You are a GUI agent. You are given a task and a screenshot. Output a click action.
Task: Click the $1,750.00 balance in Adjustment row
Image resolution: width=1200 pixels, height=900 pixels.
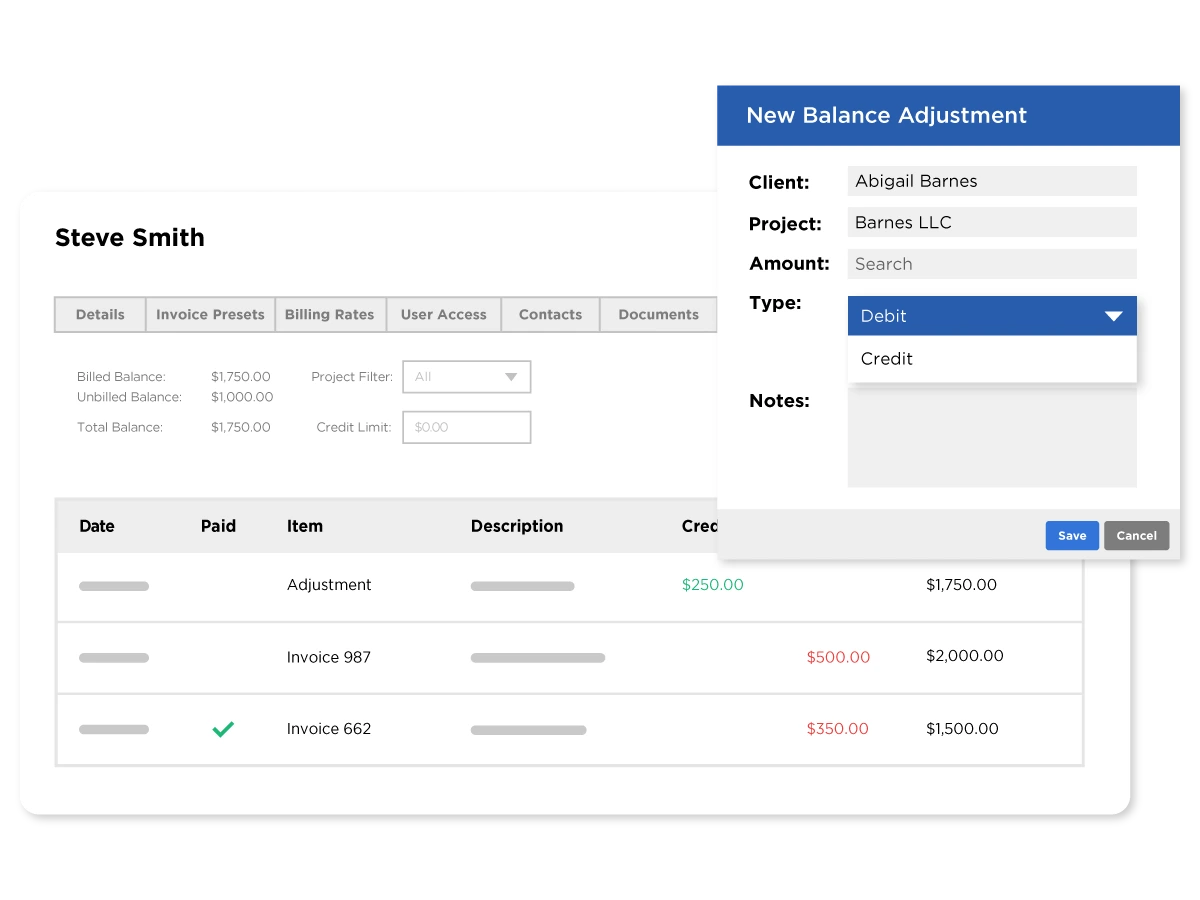click(961, 585)
